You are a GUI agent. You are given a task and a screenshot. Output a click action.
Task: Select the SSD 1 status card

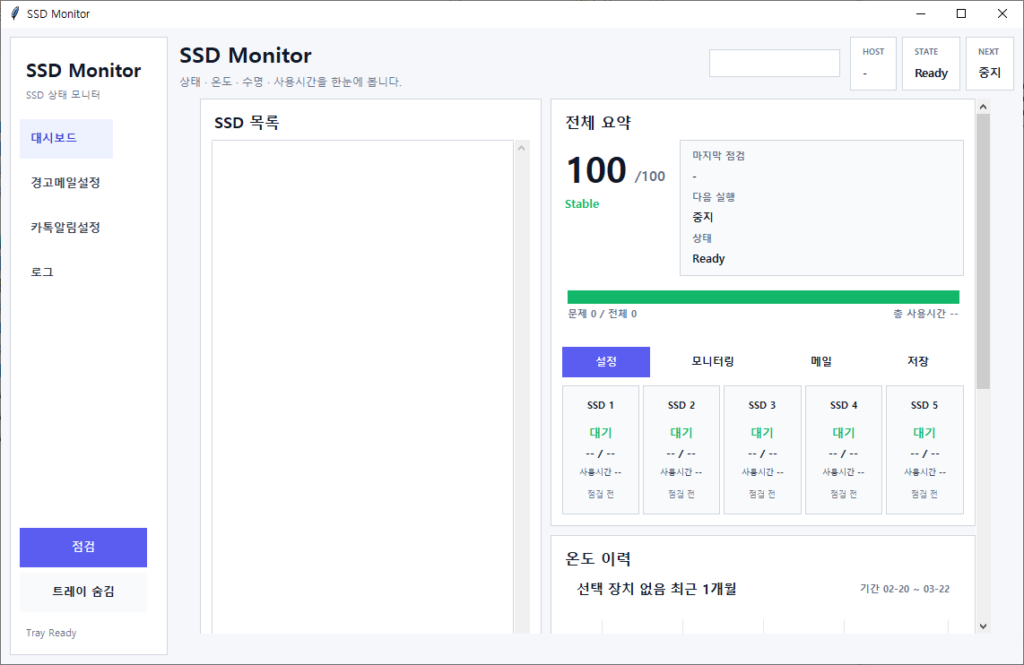[x=600, y=450]
